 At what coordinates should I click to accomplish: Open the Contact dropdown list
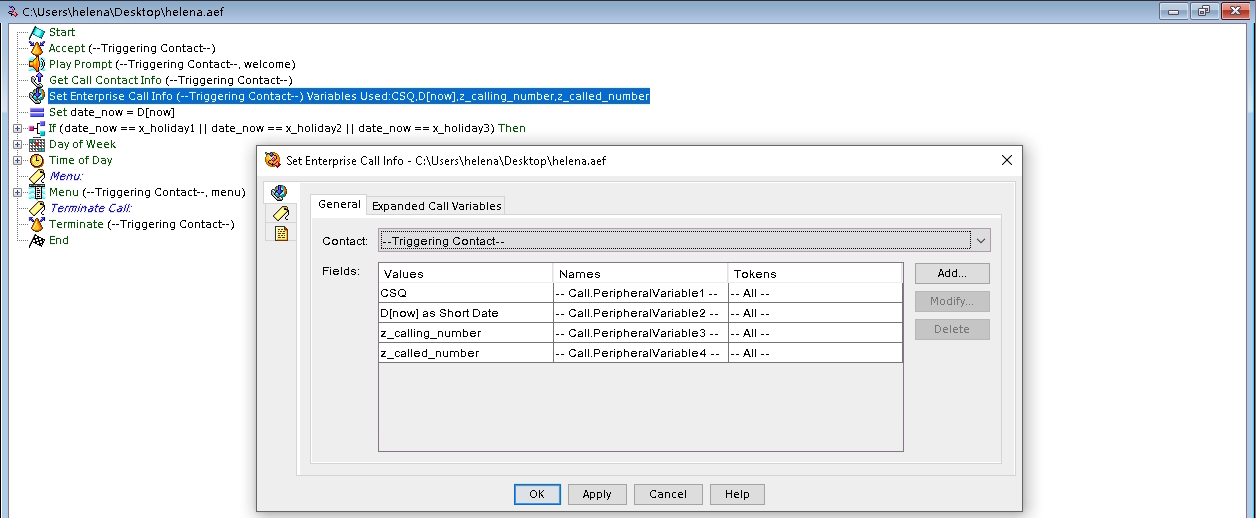(980, 240)
